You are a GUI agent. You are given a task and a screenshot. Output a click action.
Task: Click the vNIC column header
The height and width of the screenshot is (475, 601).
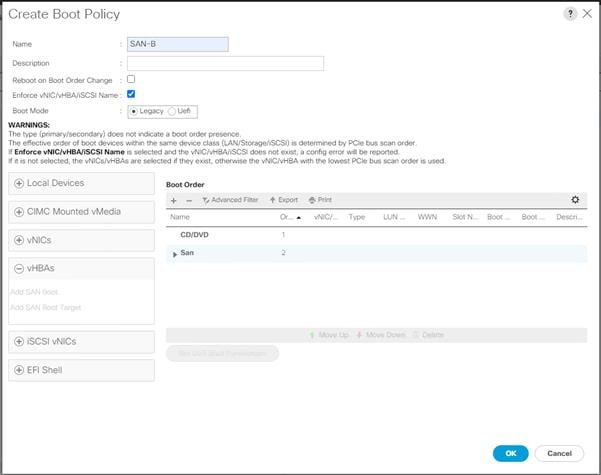(326, 217)
